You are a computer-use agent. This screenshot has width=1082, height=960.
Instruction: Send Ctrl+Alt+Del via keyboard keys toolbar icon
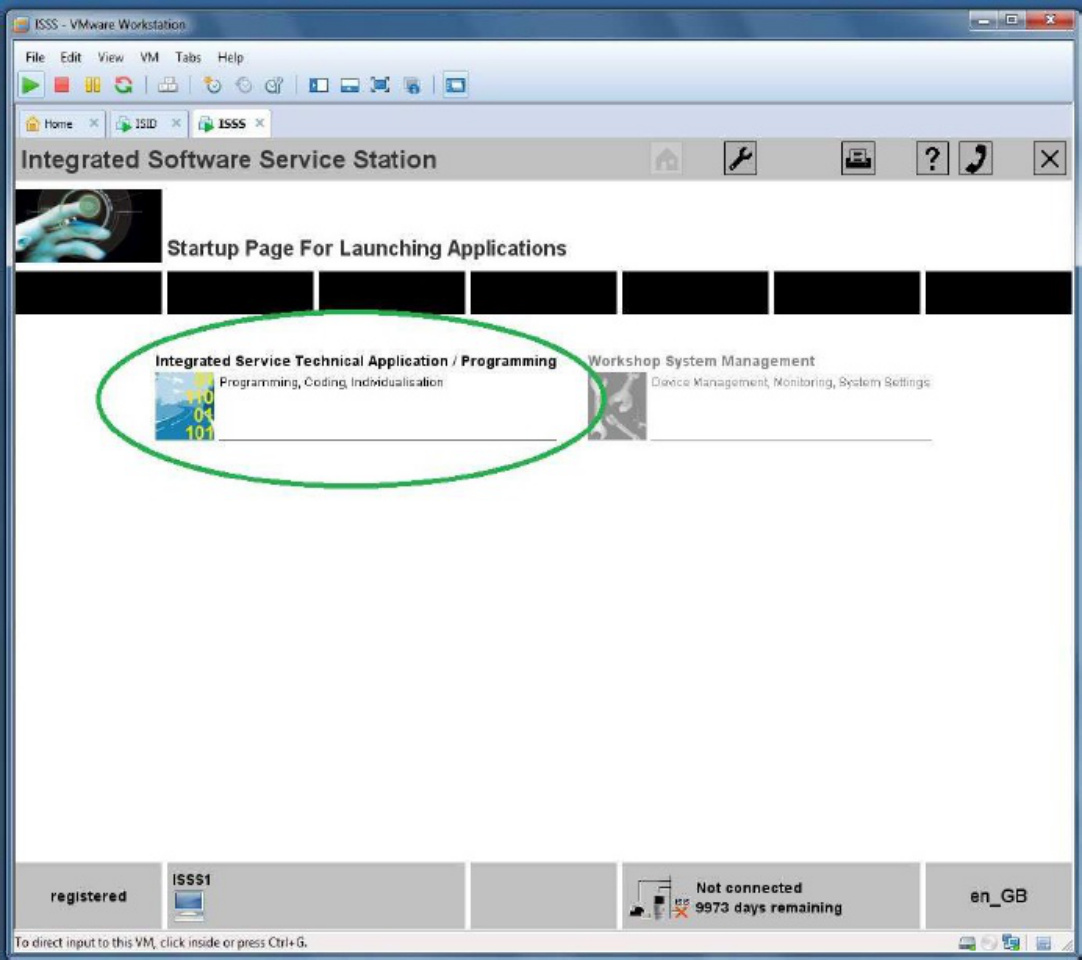click(168, 85)
